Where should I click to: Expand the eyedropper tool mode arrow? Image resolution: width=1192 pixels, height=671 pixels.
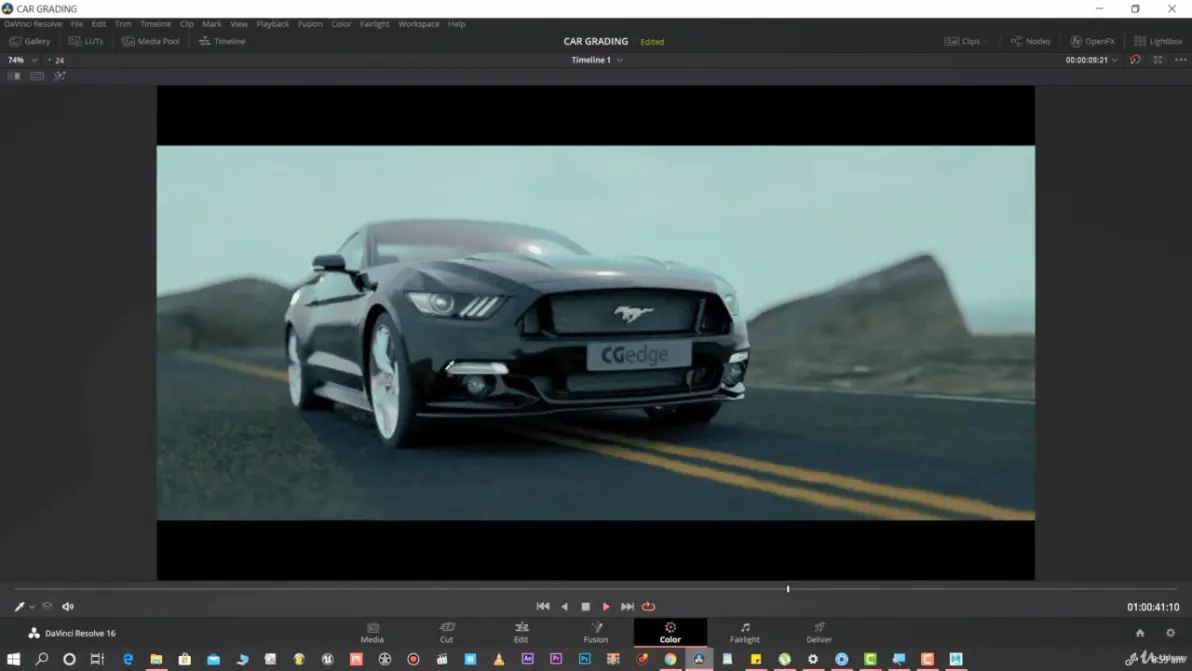pos(32,607)
